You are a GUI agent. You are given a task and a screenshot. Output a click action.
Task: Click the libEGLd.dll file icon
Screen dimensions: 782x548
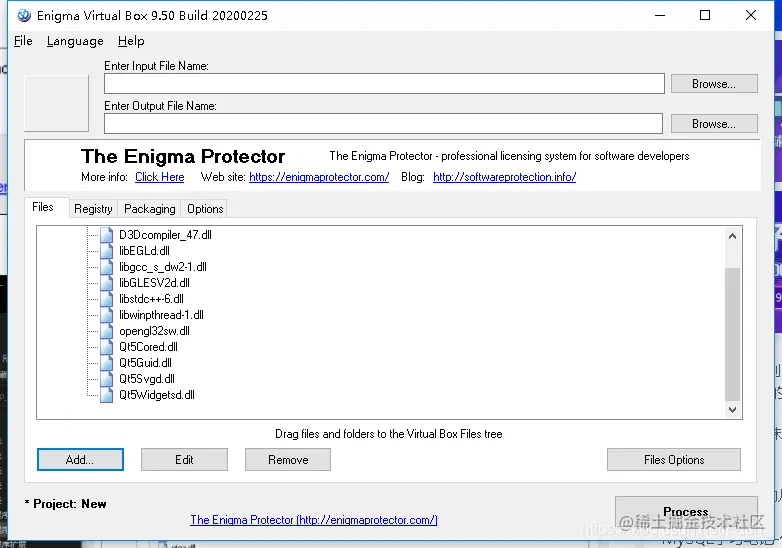pos(106,251)
